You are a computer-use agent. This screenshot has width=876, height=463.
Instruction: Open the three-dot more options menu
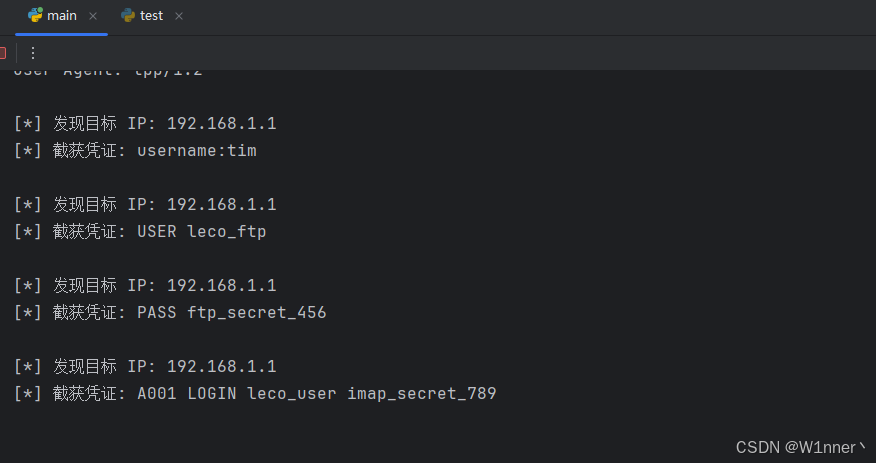33,53
